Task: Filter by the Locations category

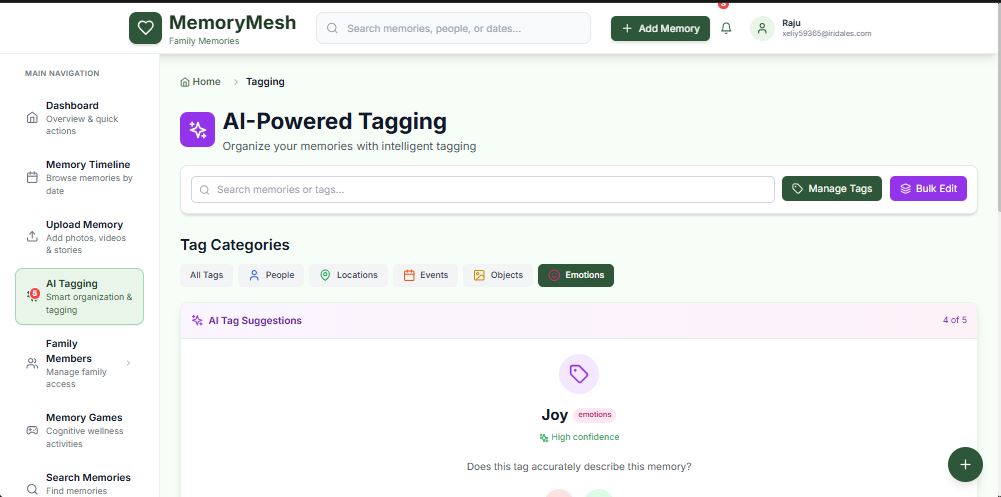Action: 349,275
